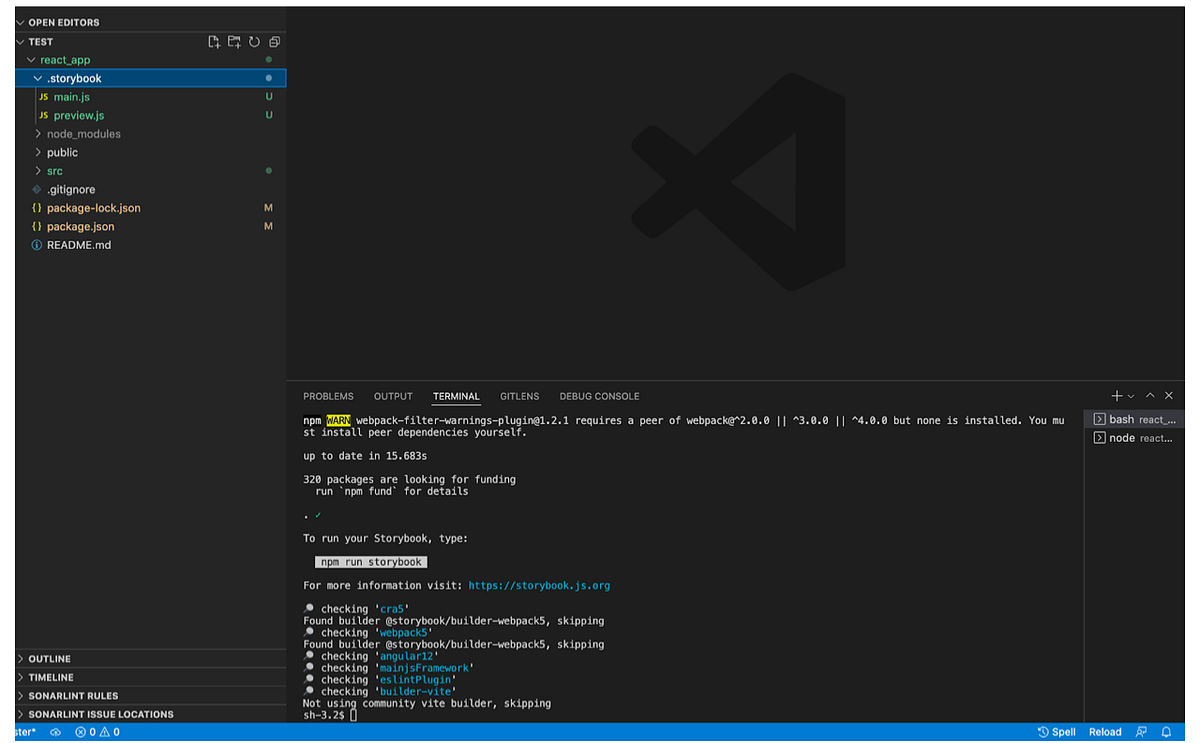Collapse all folders in explorer
This screenshot has height=743, width=1200.
click(274, 42)
